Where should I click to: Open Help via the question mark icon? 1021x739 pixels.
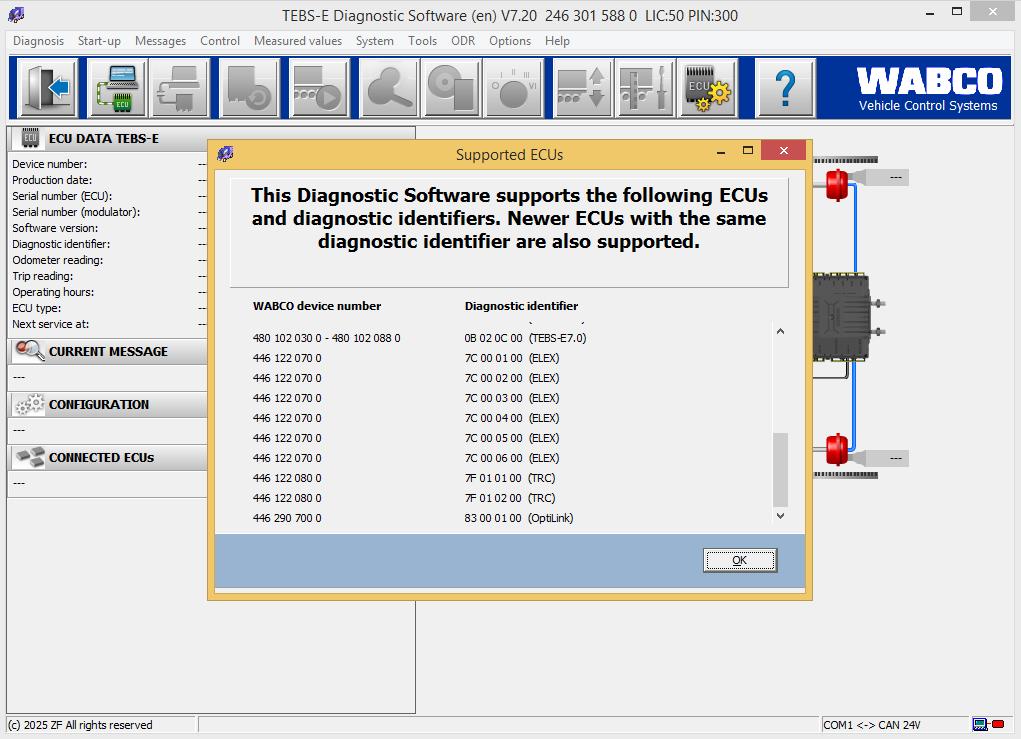pyautogui.click(x=786, y=88)
